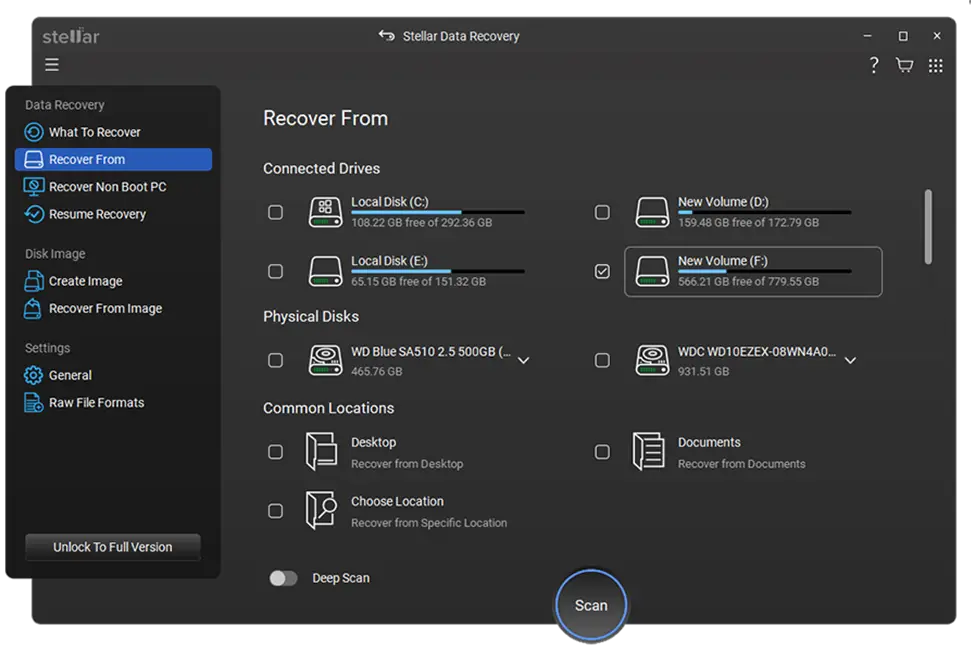Click the New Volume (F:) drive icon
The width and height of the screenshot is (975, 651).
click(x=652, y=271)
